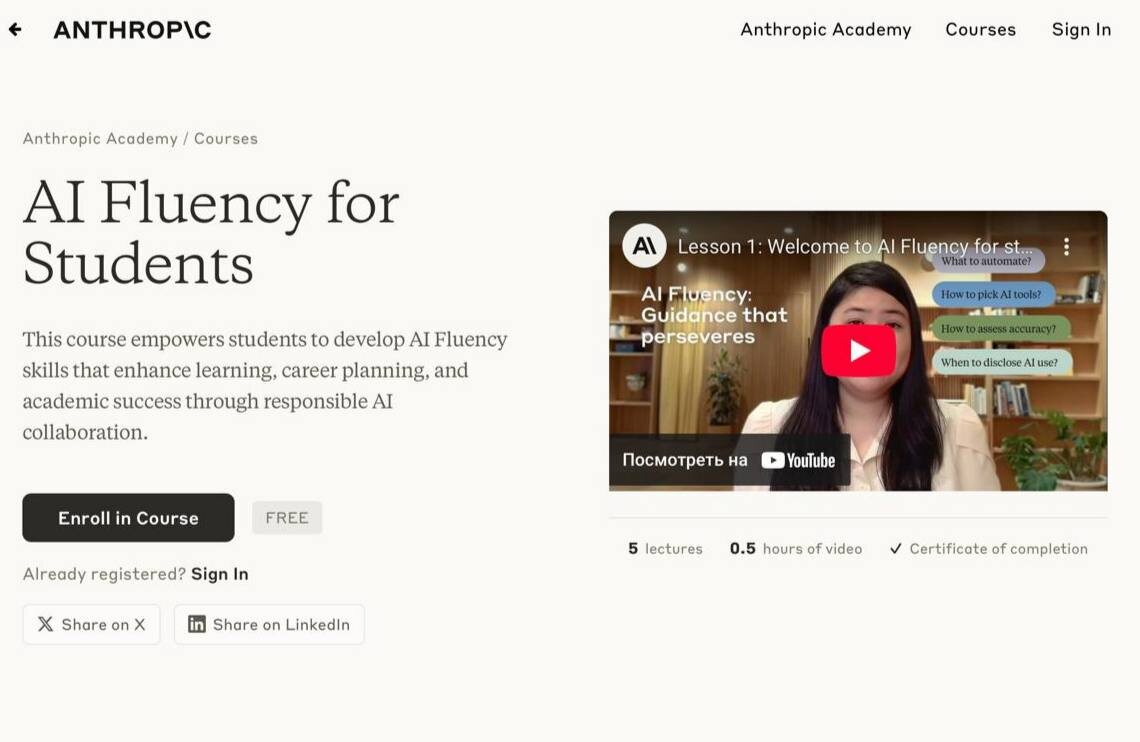Click the Anthropic channel avatar in video
This screenshot has width=1140, height=742.
pos(644,246)
